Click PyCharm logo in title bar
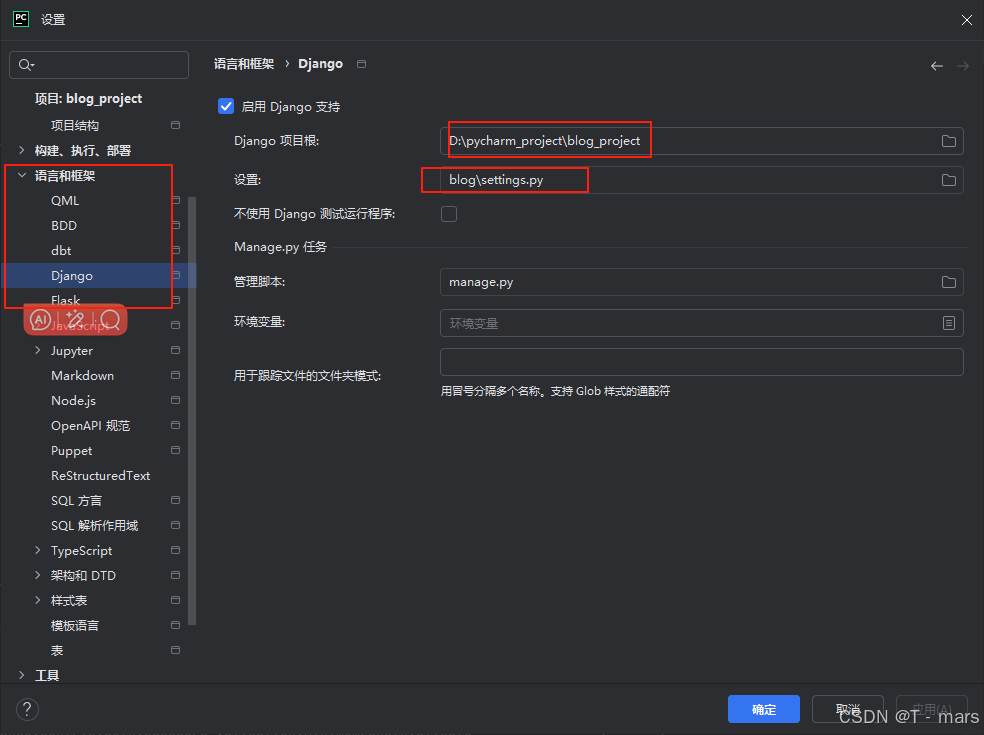Viewport: 984px width, 735px height. coord(21,19)
